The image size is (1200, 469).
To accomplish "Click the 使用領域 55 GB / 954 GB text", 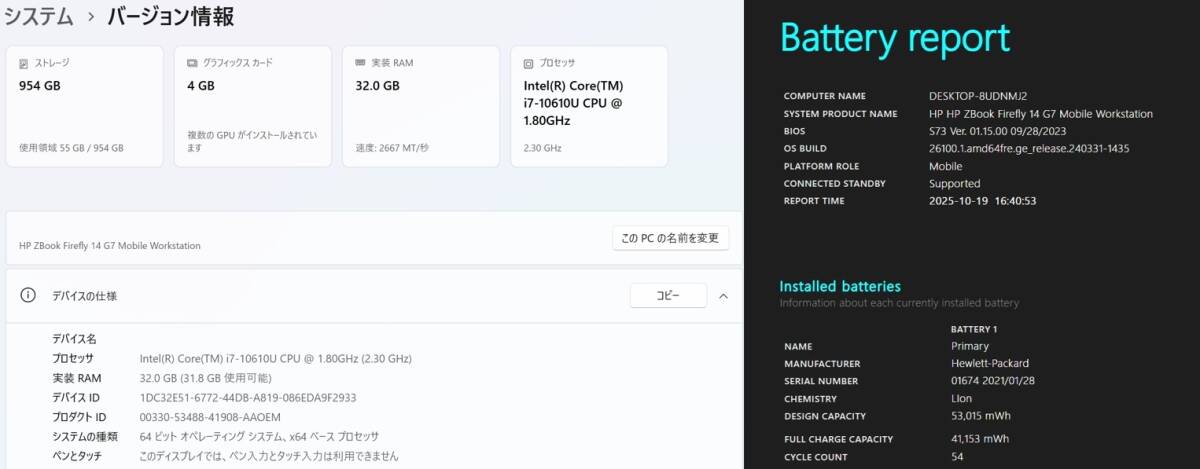I will click(x=71, y=148).
